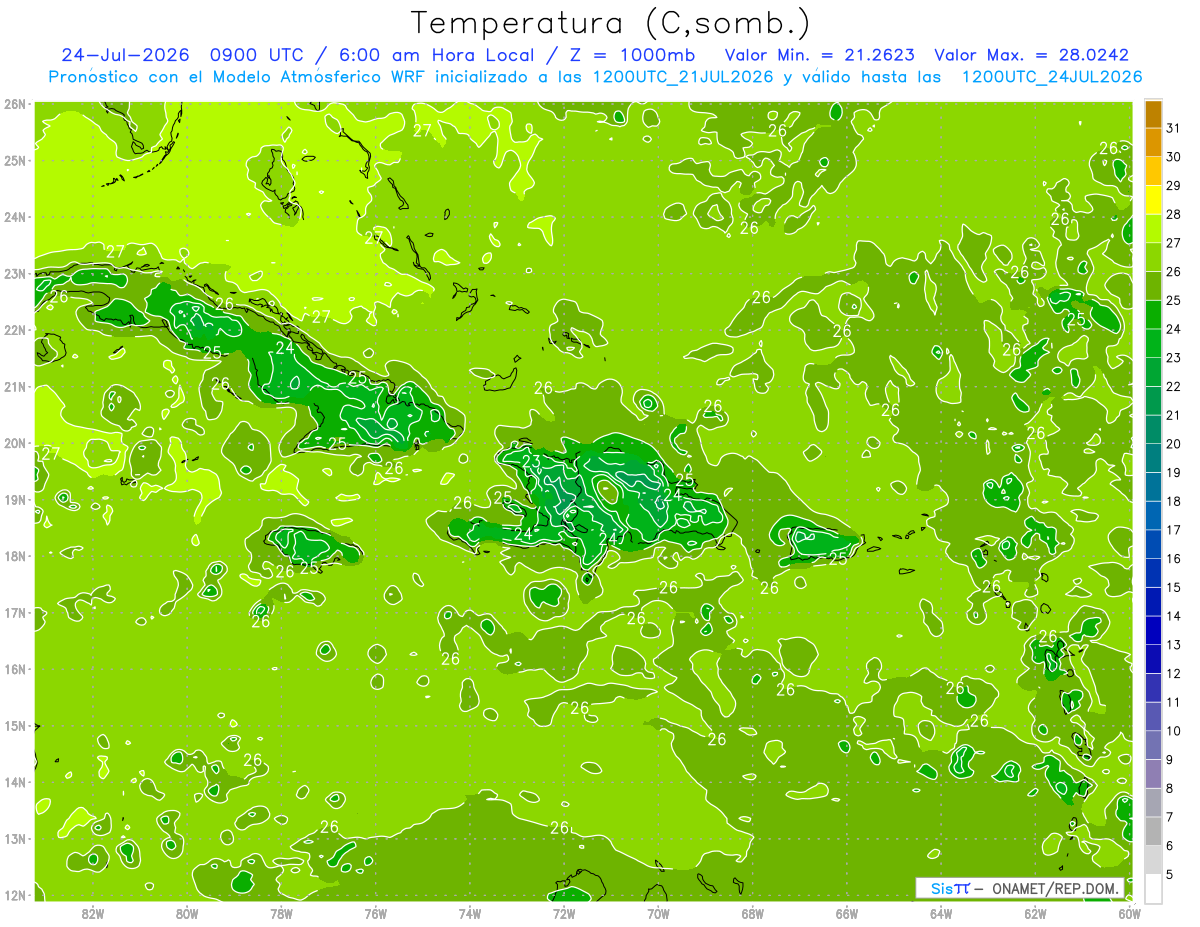
Task: Pick the blue legend swatch between 15 and 16
Action: tap(1153, 573)
